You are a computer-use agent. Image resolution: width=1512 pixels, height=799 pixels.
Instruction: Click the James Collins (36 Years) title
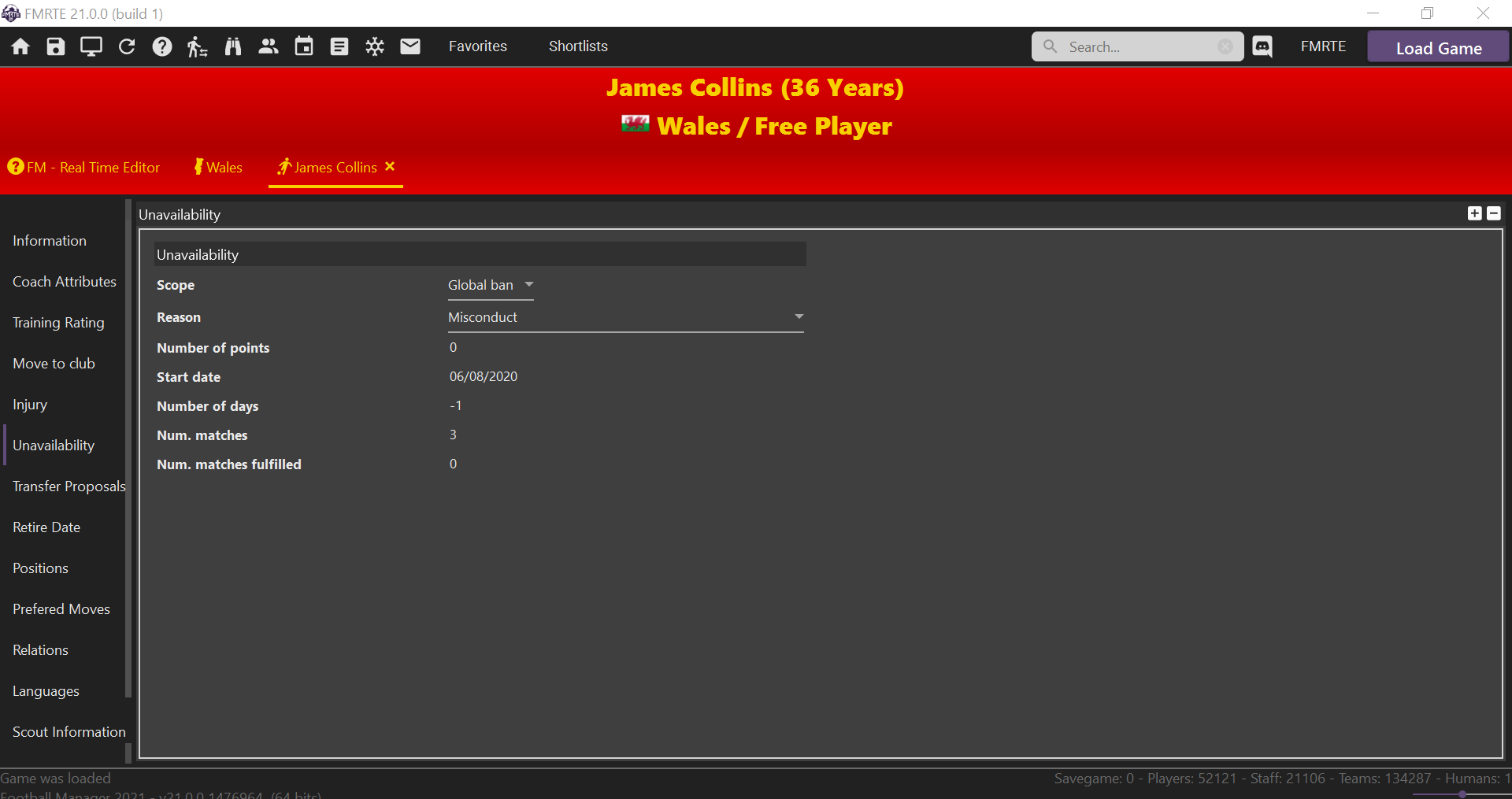(754, 87)
